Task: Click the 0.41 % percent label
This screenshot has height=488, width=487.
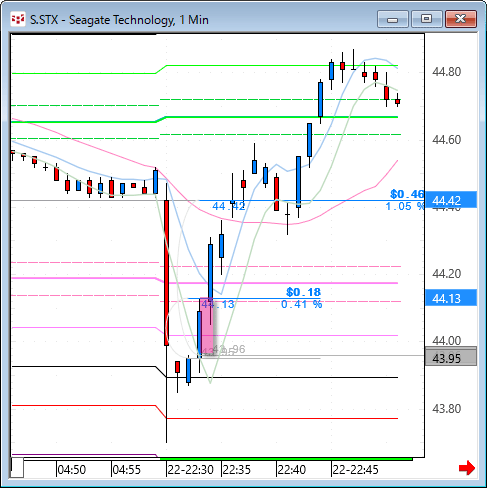Action: 302,304
